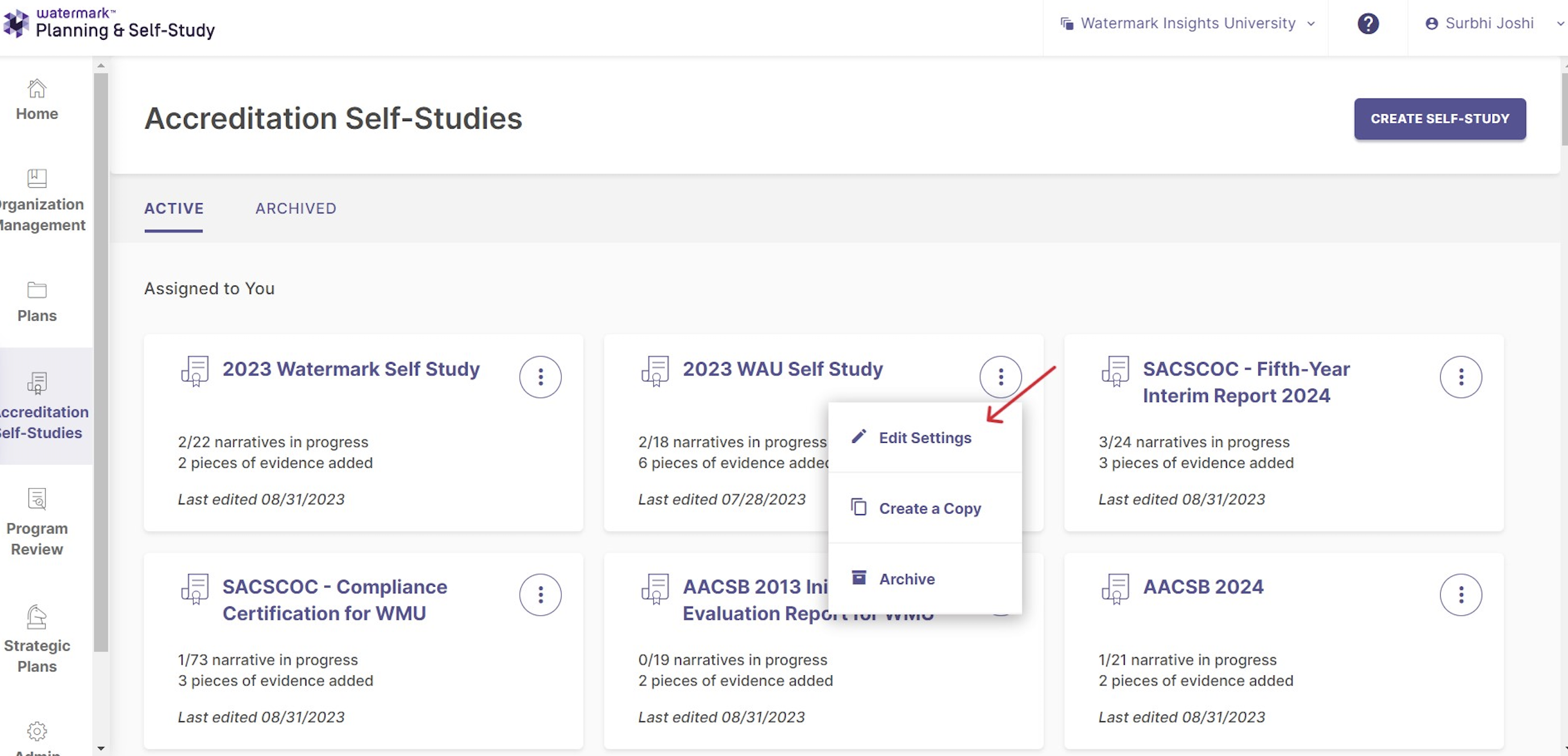Click archive box icon in context menu
Image resolution: width=1568 pixels, height=756 pixels.
858,578
